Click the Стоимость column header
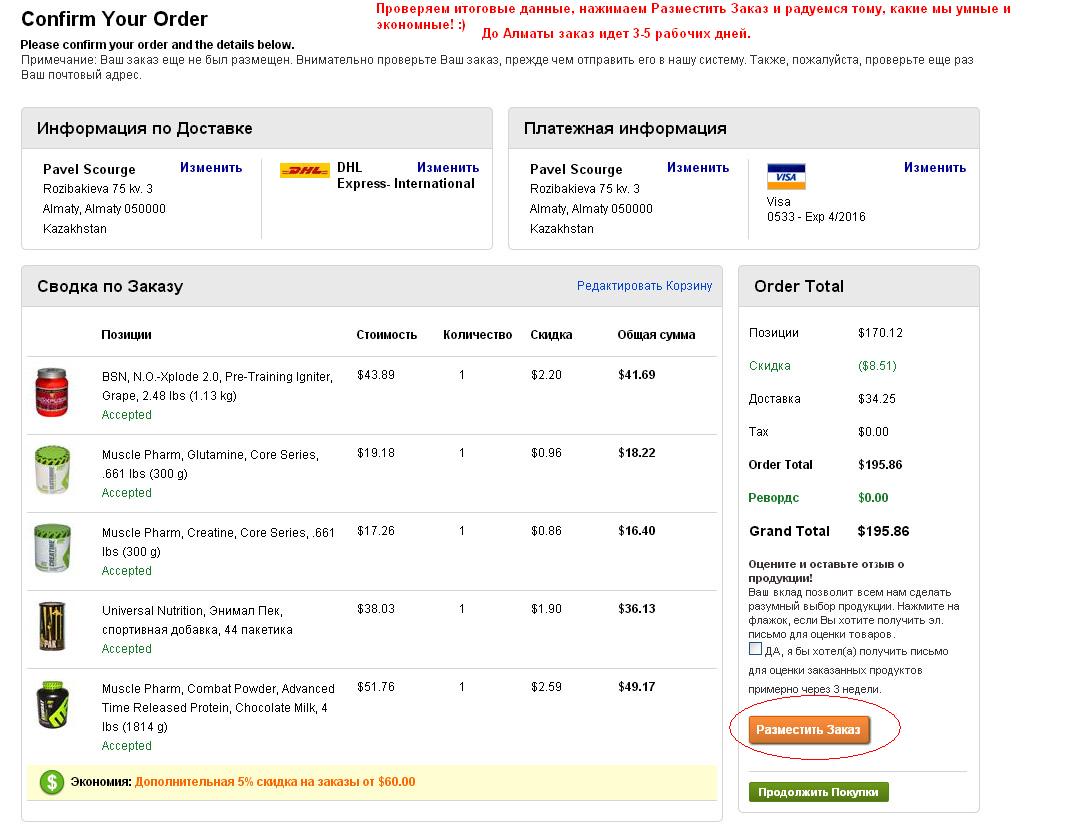Image resolution: width=1078 pixels, height=838 pixels. point(386,335)
